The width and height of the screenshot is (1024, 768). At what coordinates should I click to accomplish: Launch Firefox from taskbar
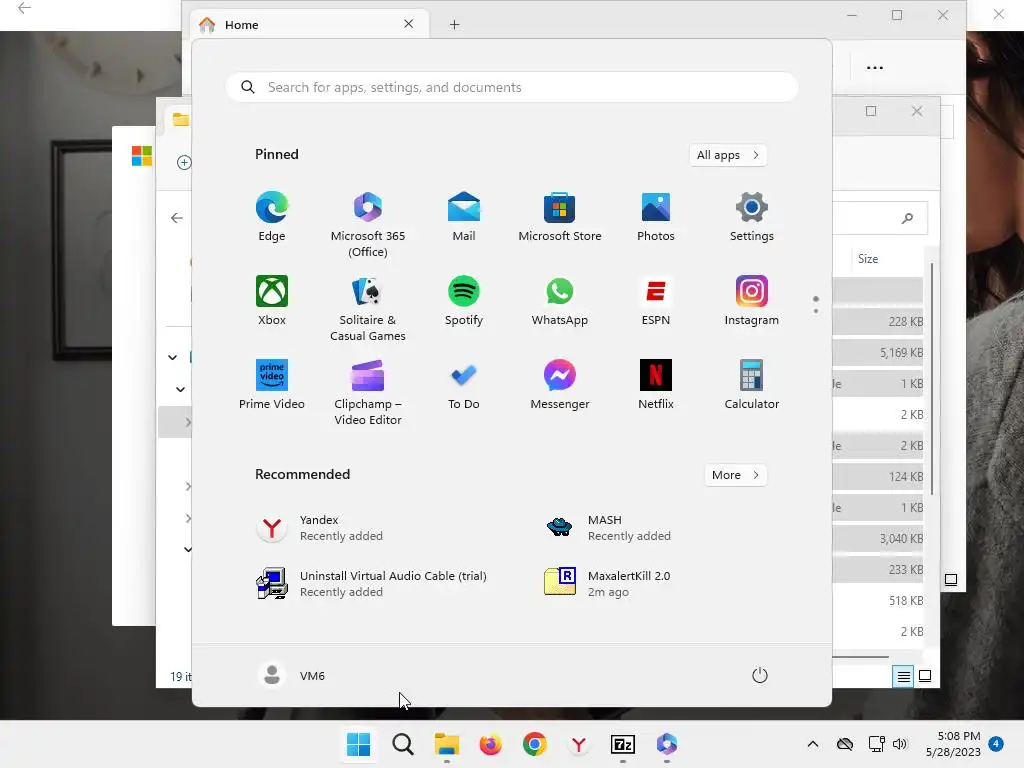pos(490,744)
